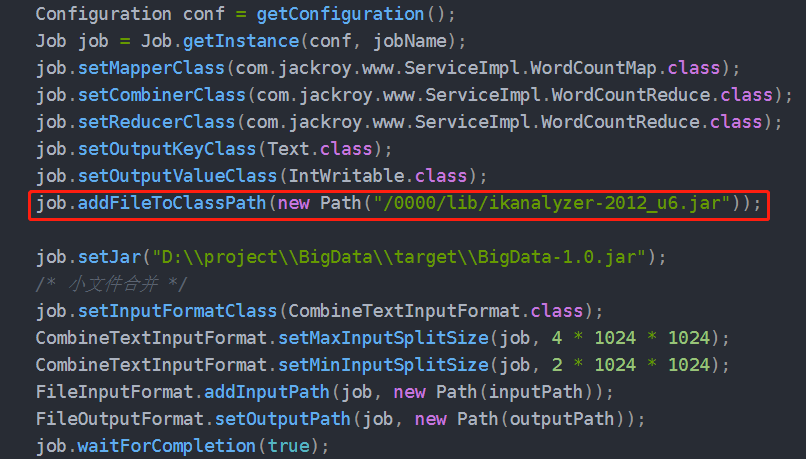
Task: Click setOutputValueClass method name
Action: (177, 176)
